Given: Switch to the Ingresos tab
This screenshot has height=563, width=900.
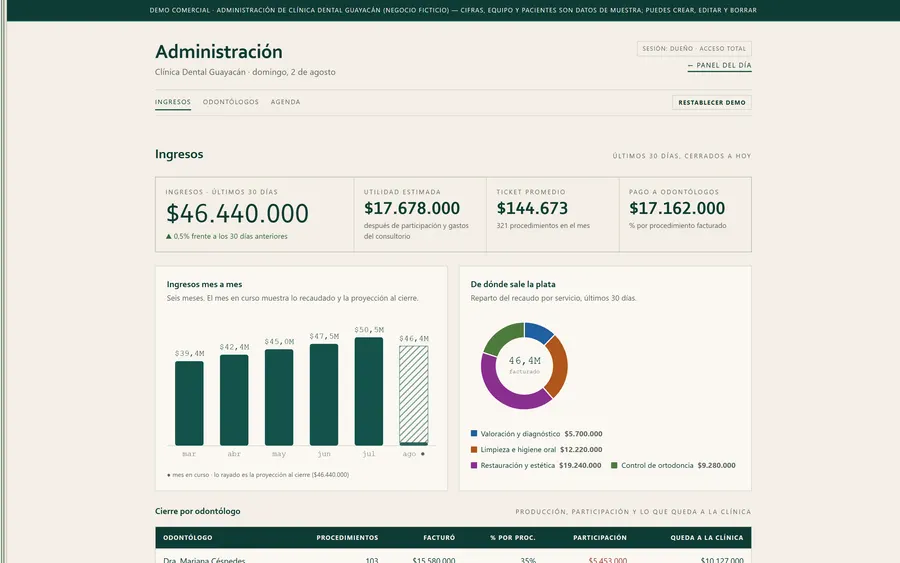Looking at the screenshot, I should tap(173, 102).
